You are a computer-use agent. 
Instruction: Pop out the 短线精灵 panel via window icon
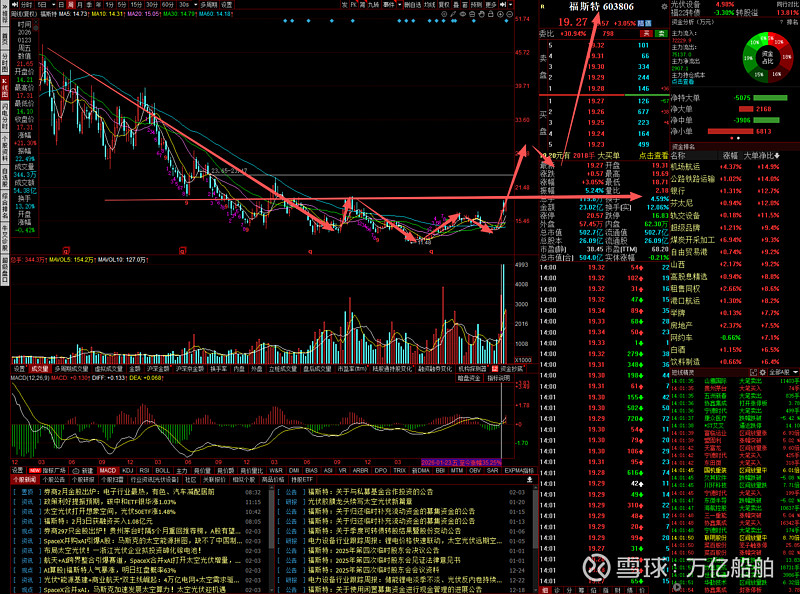[x=753, y=373]
